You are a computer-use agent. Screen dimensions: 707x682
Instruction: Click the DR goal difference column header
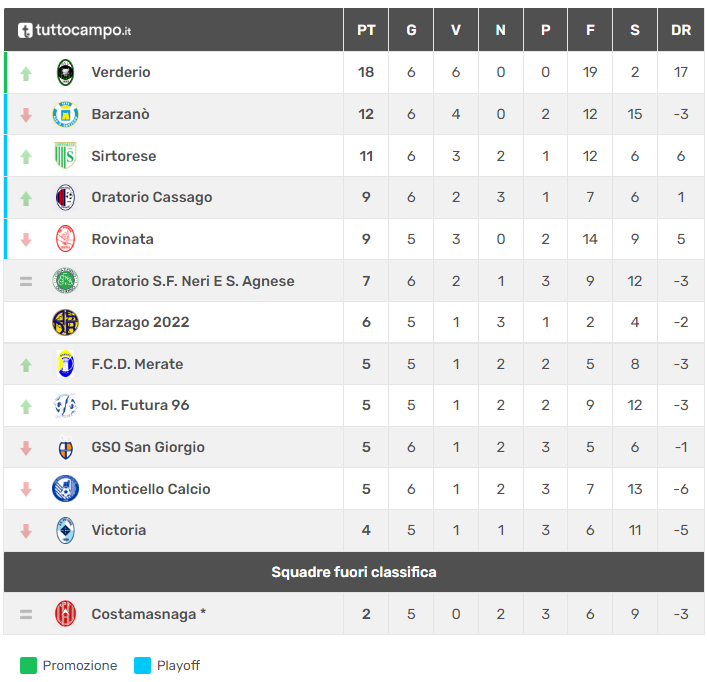click(681, 30)
